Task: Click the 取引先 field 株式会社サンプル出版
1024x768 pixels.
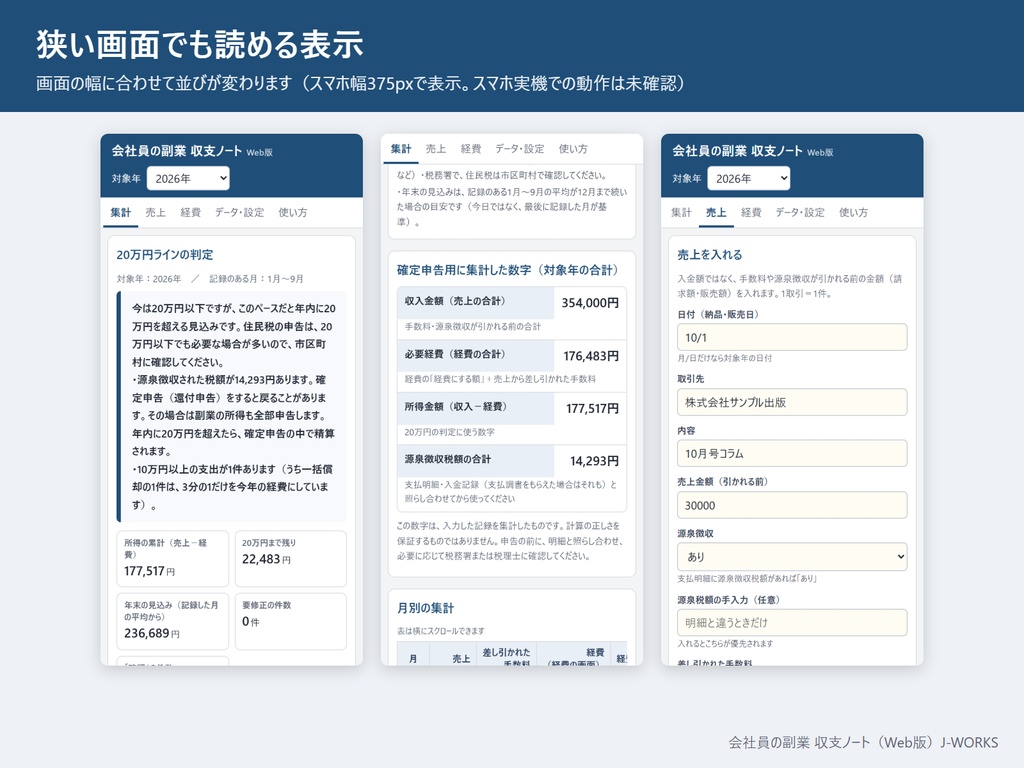Action: [792, 402]
